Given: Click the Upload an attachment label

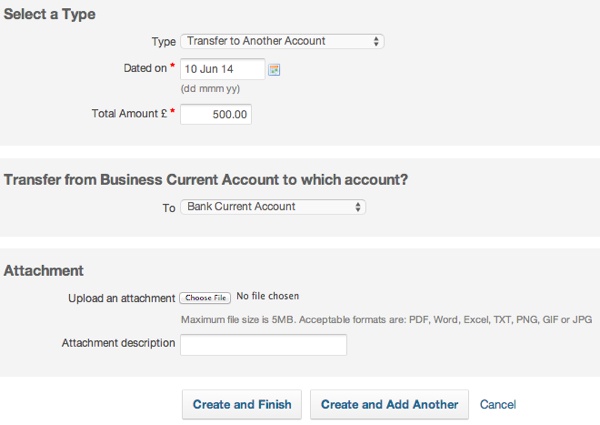Looking at the screenshot, I should click(x=121, y=298).
